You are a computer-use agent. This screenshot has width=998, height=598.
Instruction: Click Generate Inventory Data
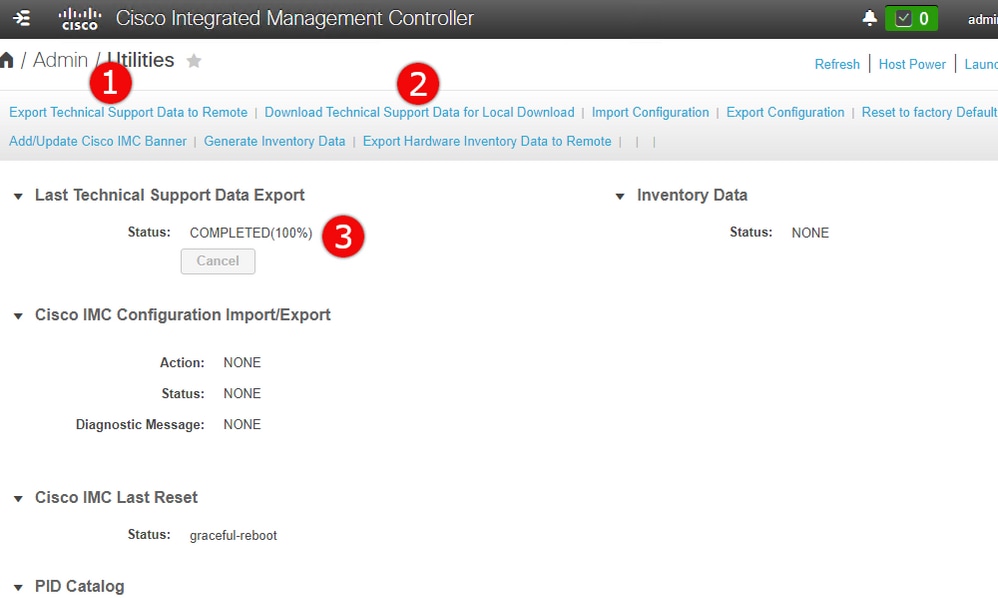(x=274, y=141)
